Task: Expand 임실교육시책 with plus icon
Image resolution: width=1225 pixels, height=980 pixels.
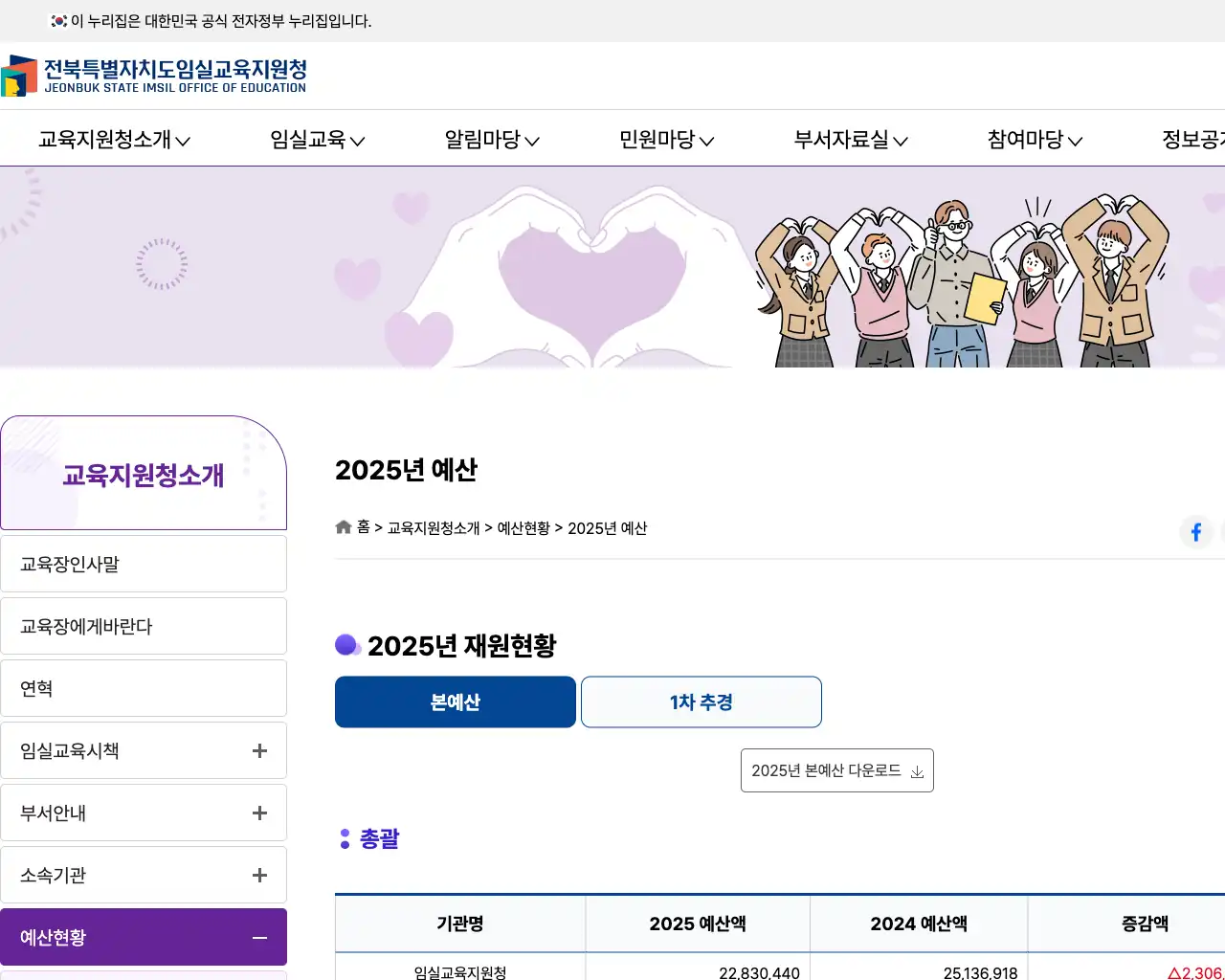Action: point(259,751)
